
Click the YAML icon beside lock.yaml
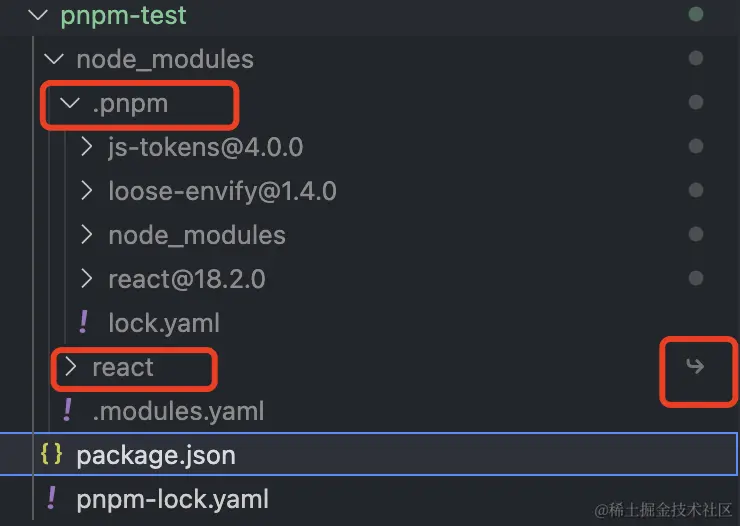(x=84, y=322)
